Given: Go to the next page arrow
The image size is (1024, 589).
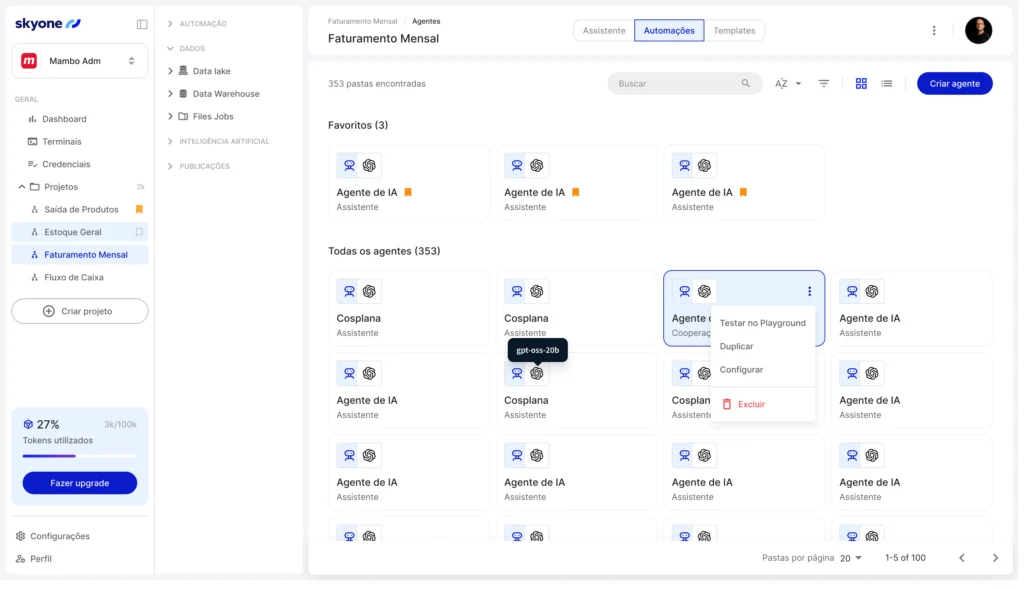Looking at the screenshot, I should 995,558.
